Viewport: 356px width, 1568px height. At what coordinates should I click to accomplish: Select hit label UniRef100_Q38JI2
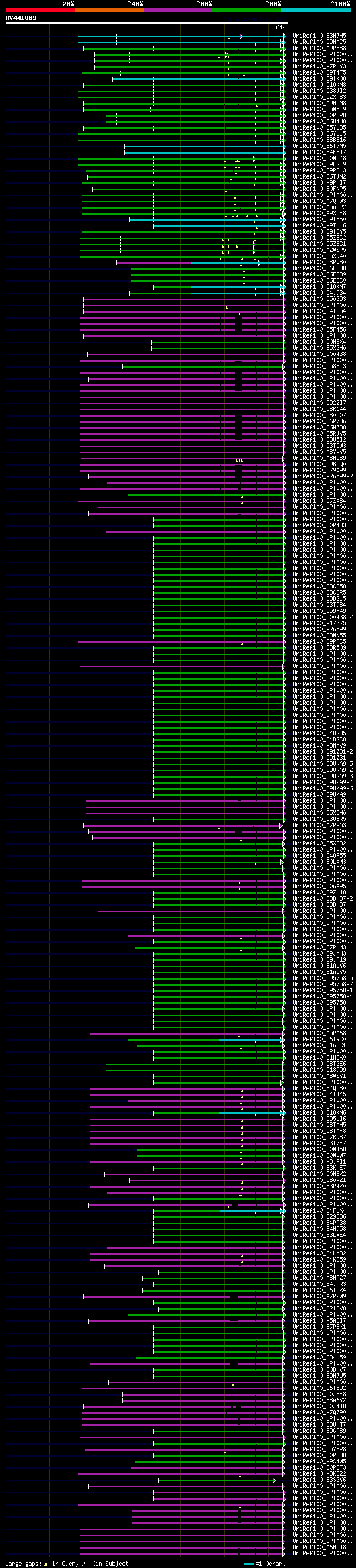(x=319, y=91)
